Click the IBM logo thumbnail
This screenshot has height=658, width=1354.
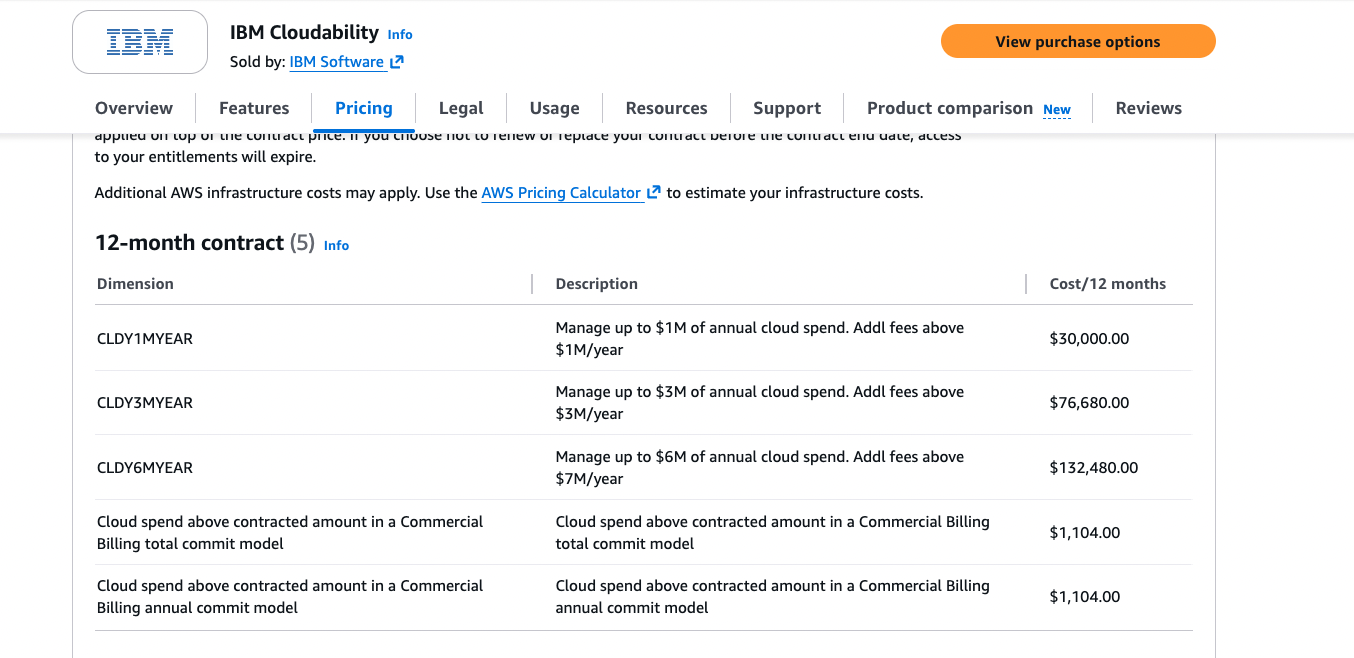pyautogui.click(x=139, y=42)
